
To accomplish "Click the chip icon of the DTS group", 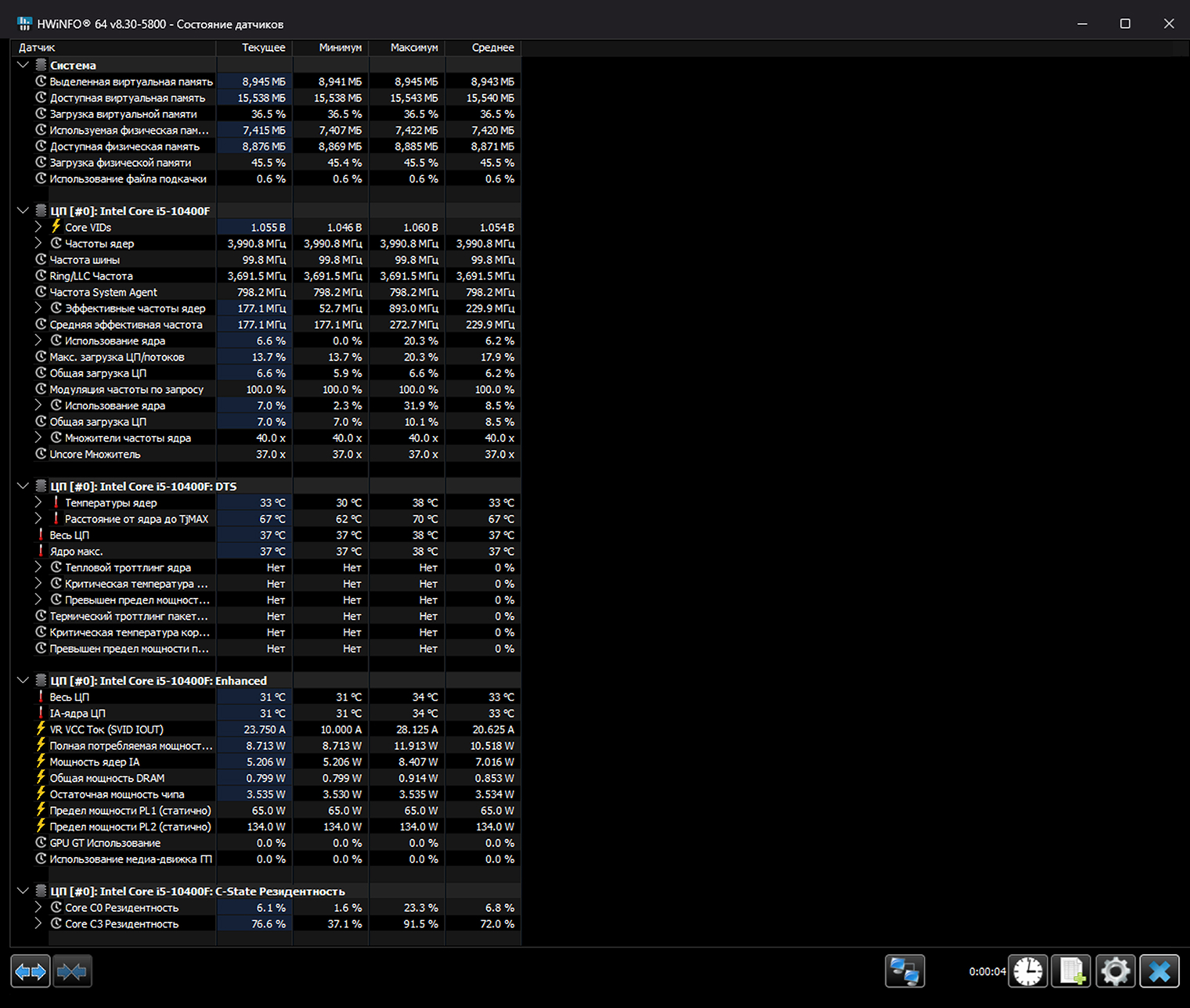I will click(41, 486).
